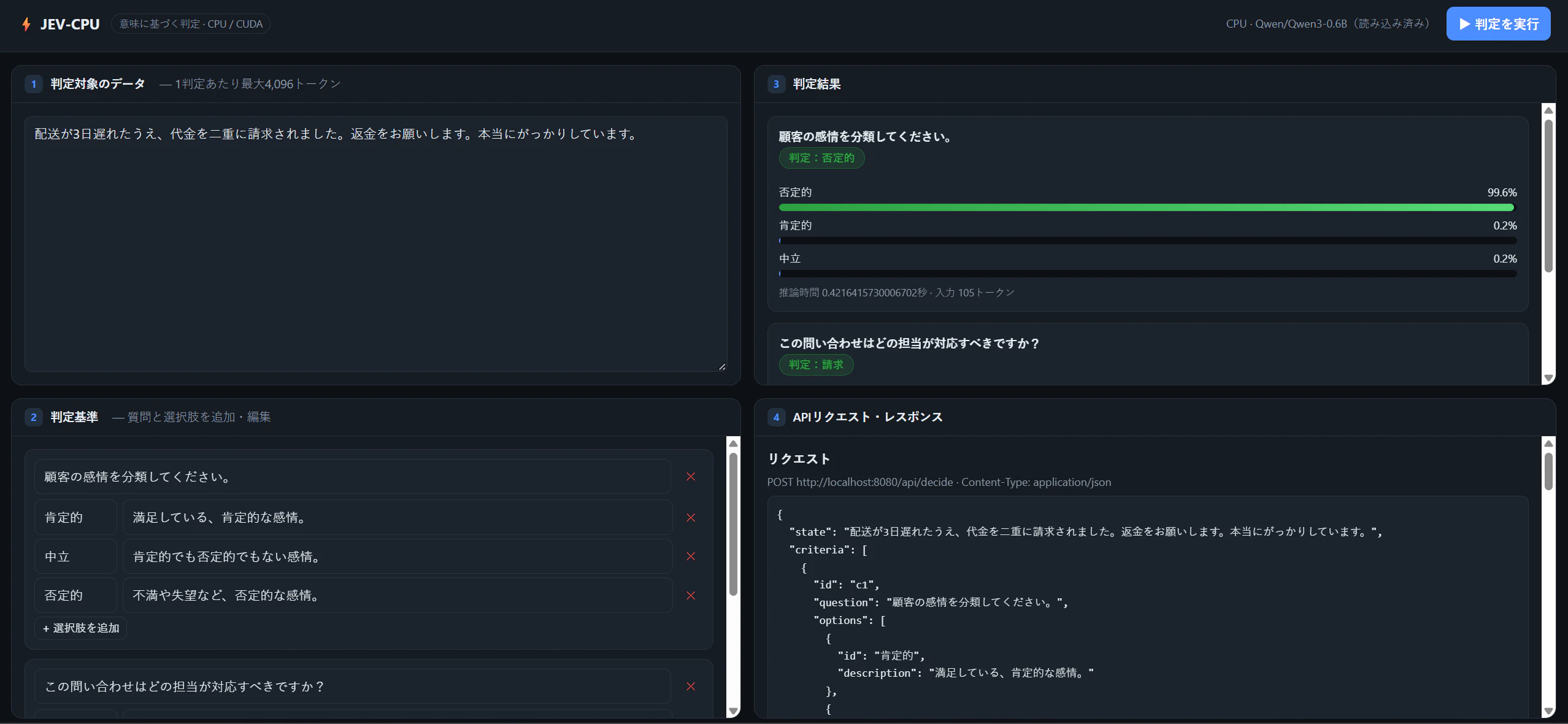This screenshot has height=724, width=1568.
Task: Click the judgment target data text area
Action: (375, 244)
